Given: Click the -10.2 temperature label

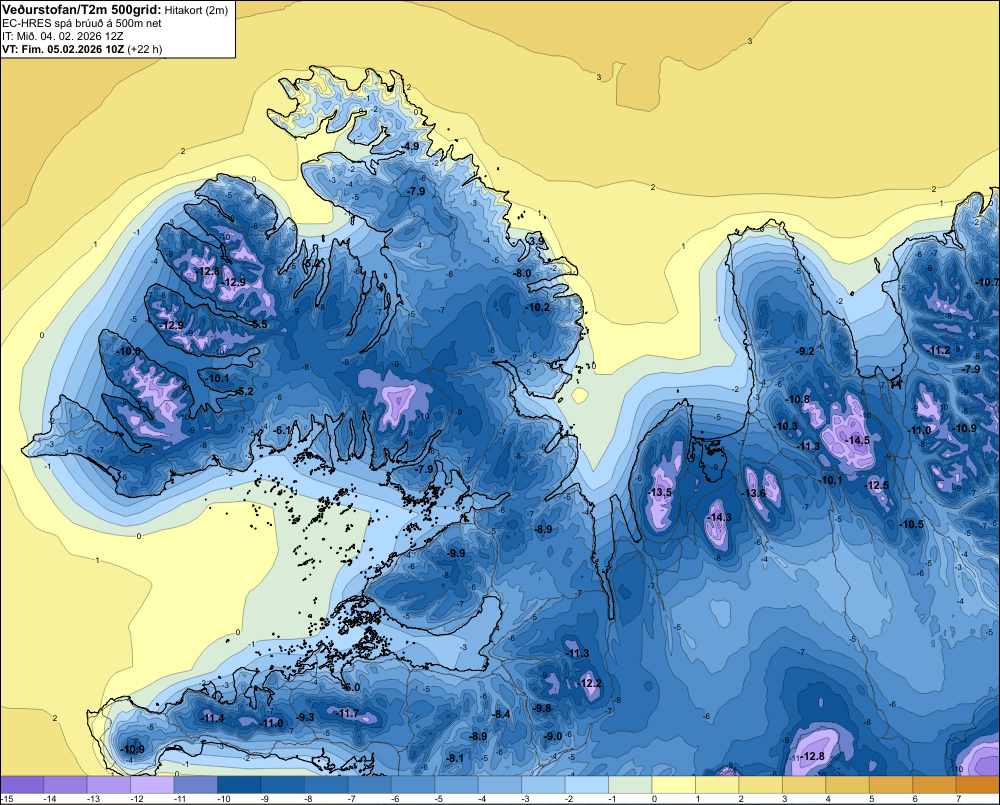Looking at the screenshot, I should pos(538,307).
